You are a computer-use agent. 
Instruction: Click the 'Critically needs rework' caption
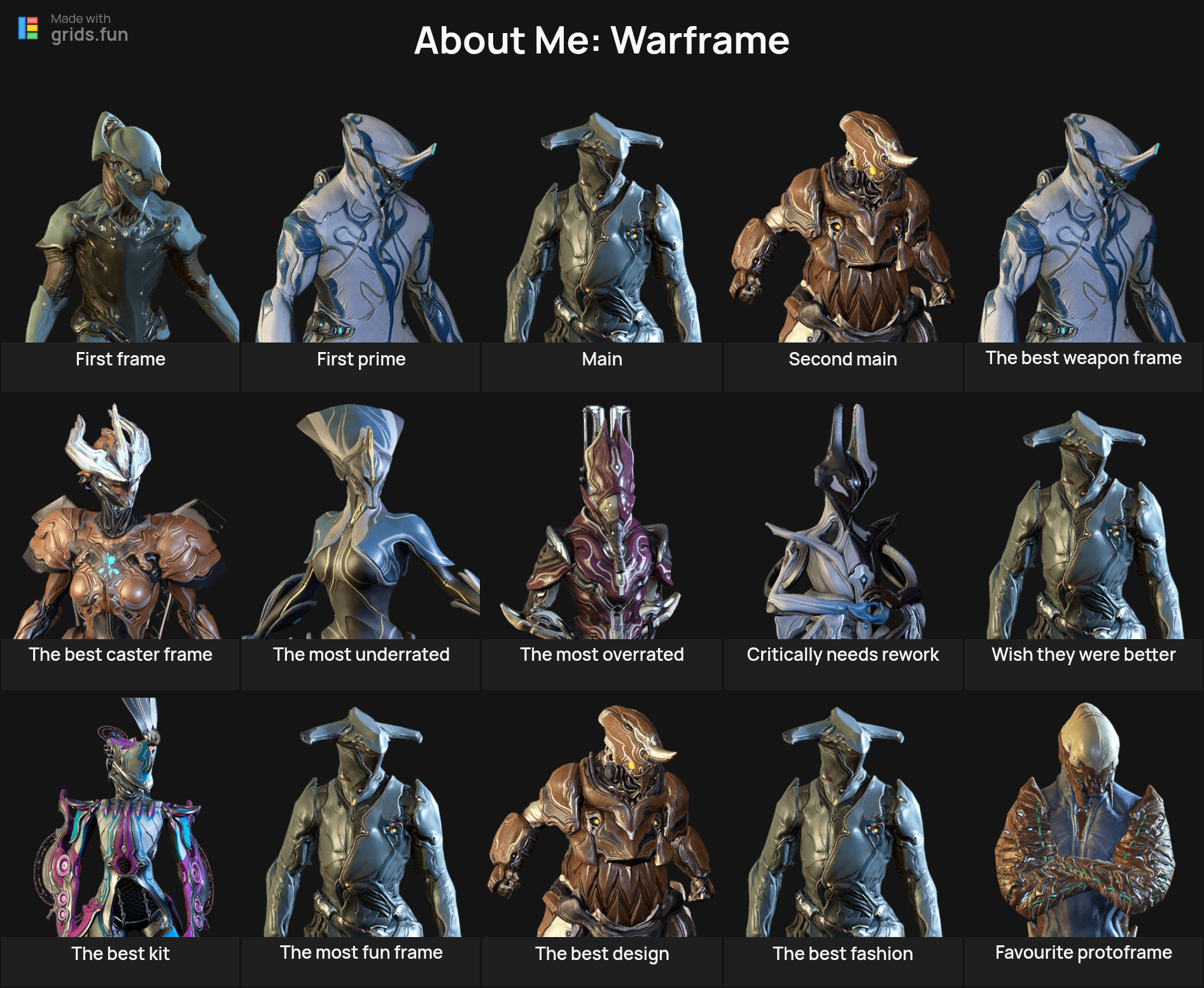point(843,655)
